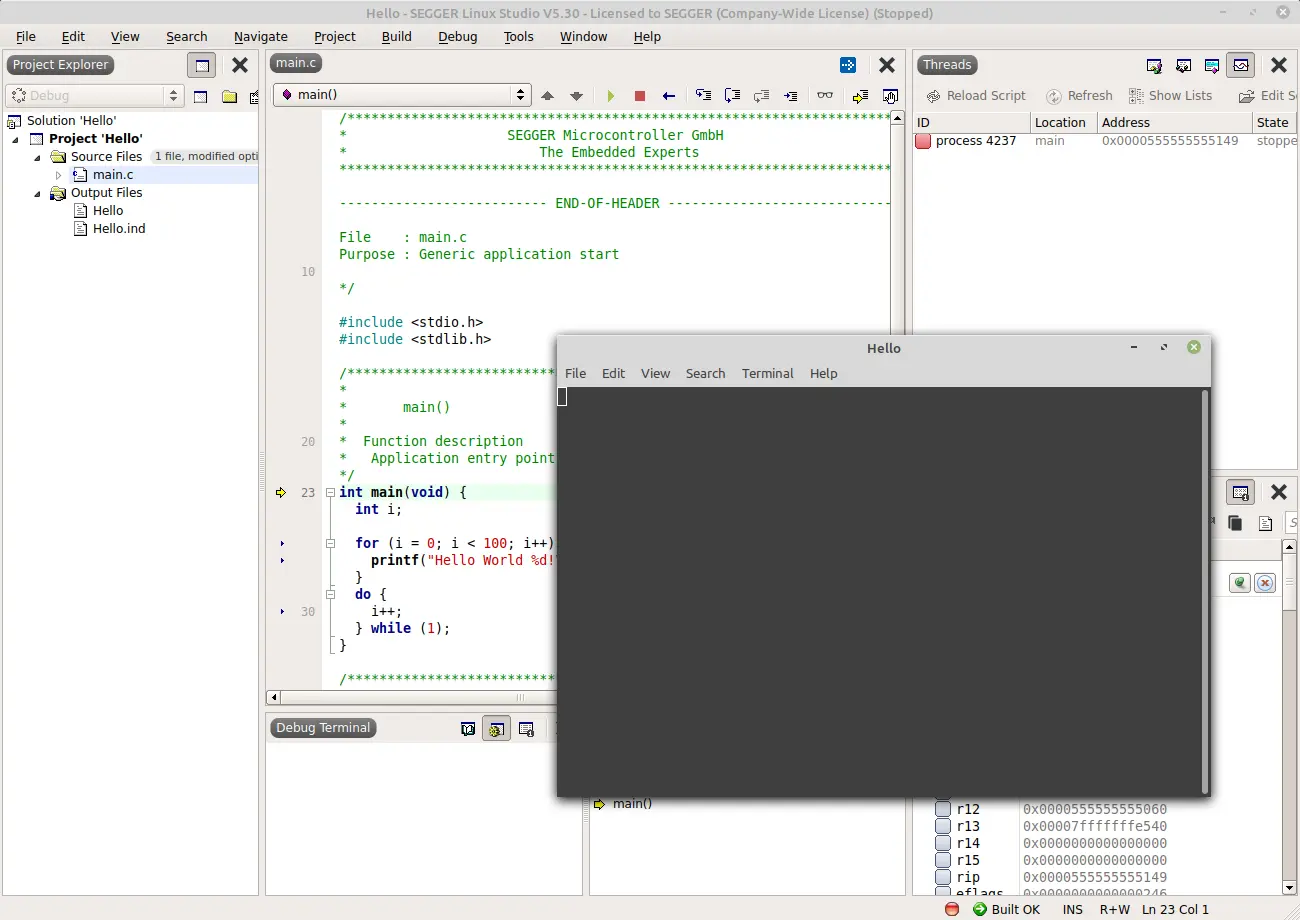
Task: Open the Debug menu
Action: coord(457,37)
